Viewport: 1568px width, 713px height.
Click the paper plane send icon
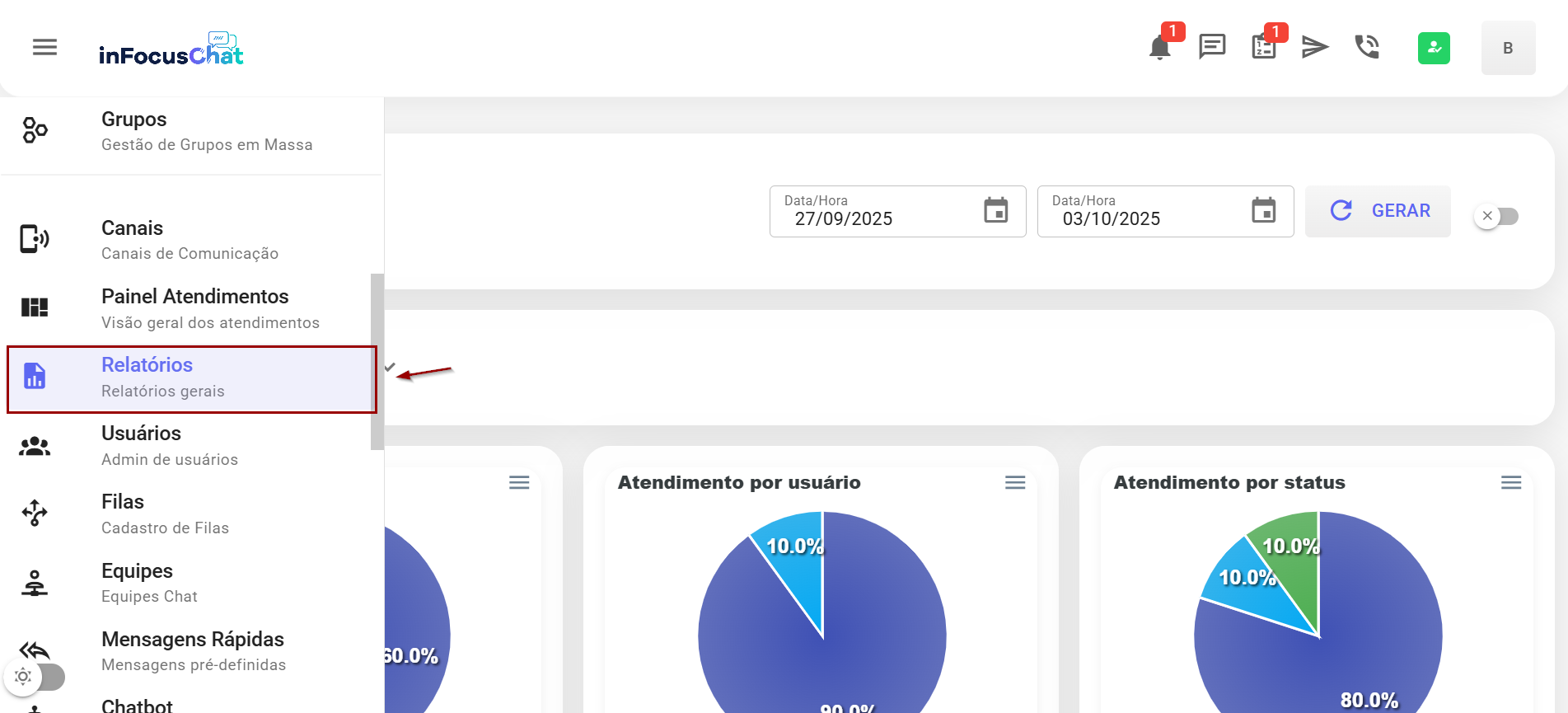click(1315, 47)
